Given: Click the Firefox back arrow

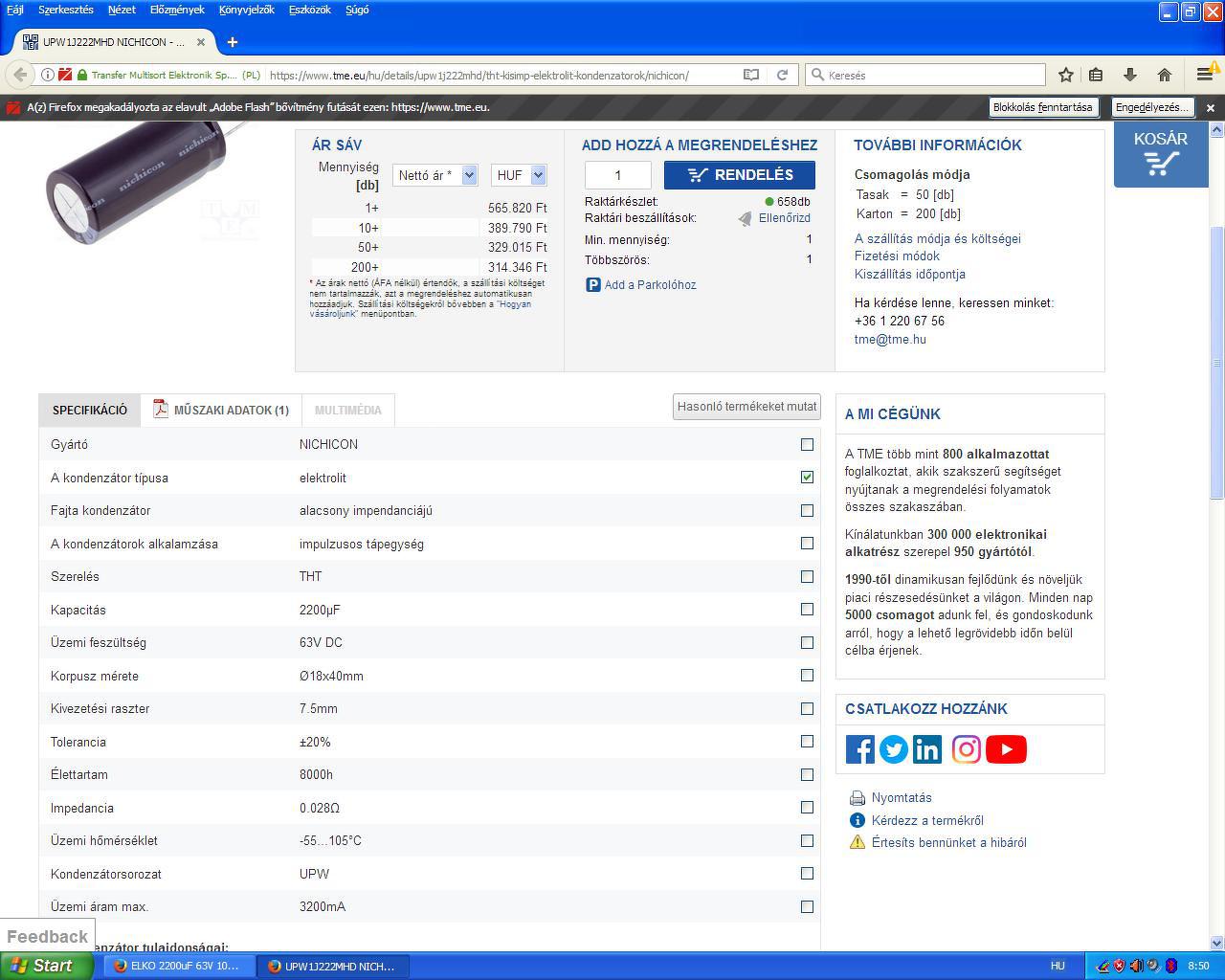Looking at the screenshot, I should 20,75.
